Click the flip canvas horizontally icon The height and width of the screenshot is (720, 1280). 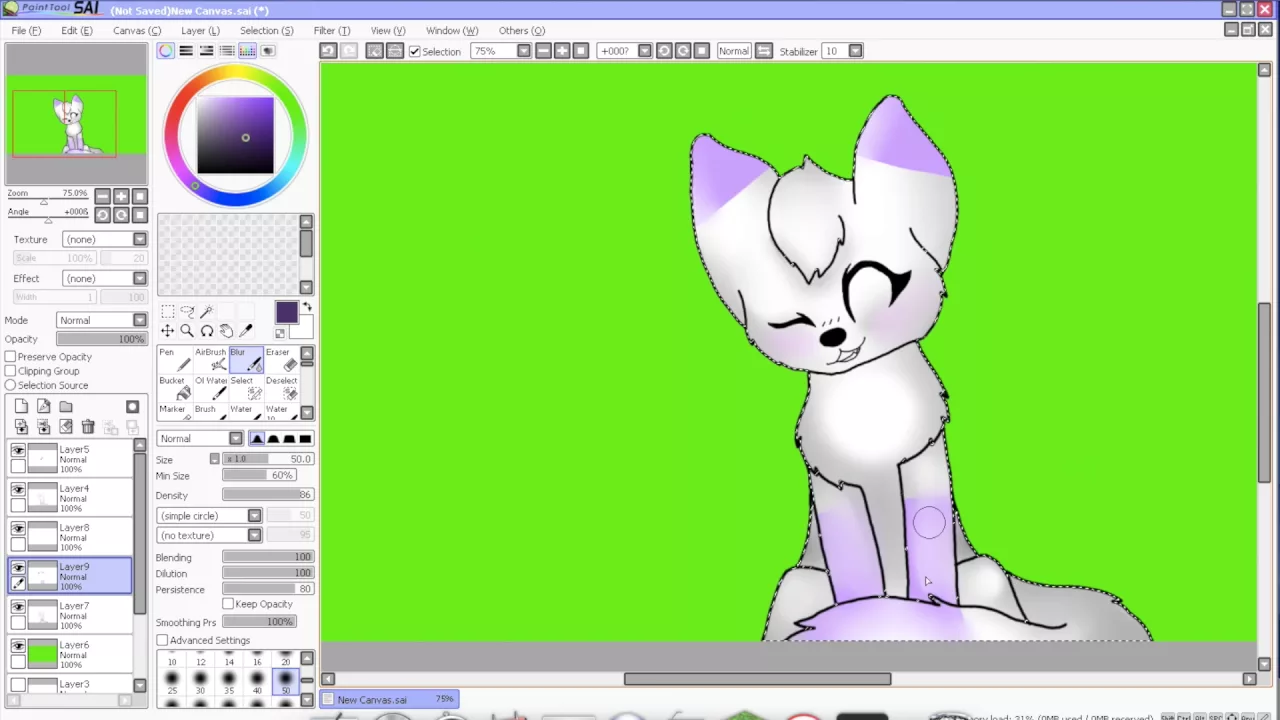coord(763,51)
